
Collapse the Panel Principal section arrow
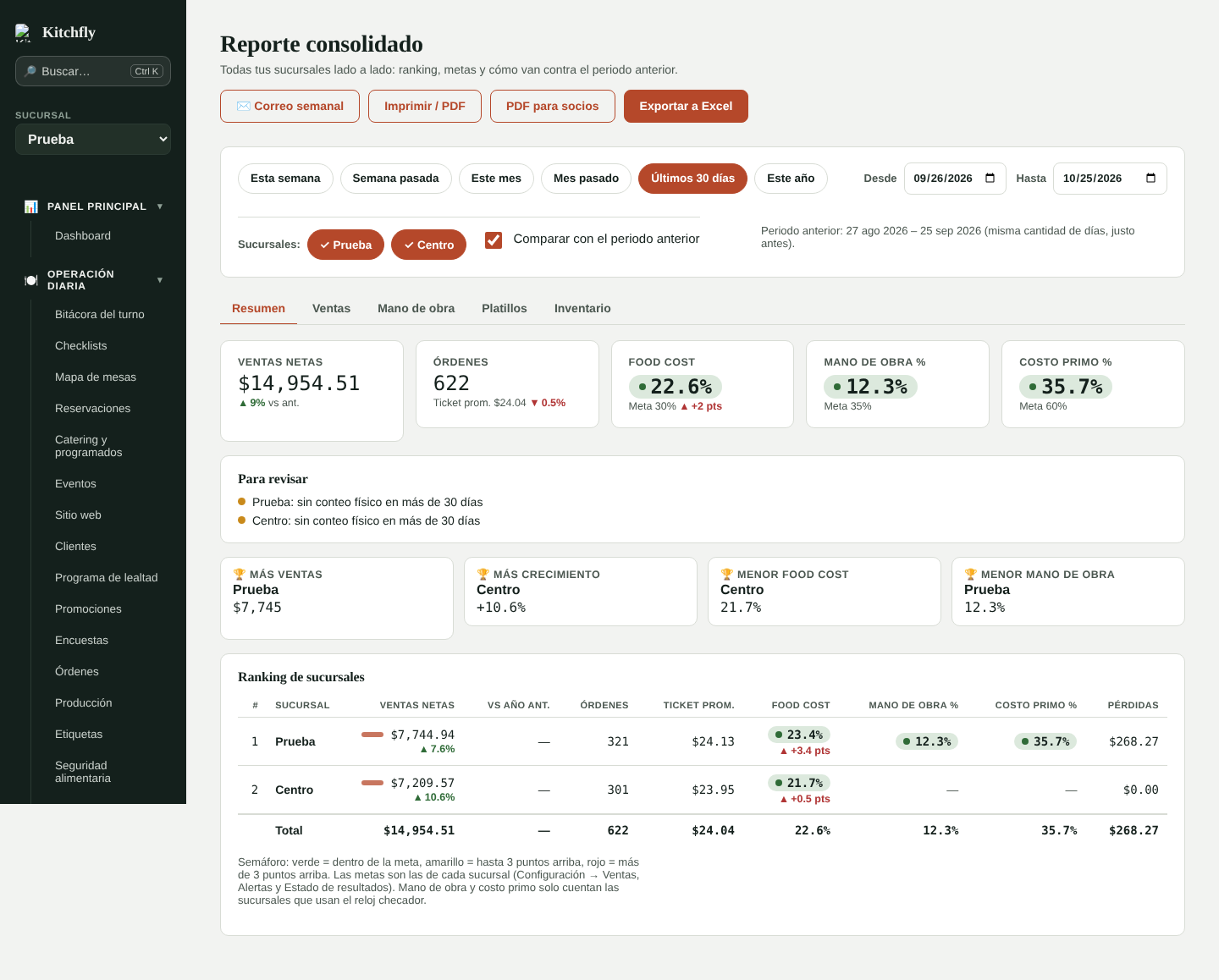click(x=160, y=206)
